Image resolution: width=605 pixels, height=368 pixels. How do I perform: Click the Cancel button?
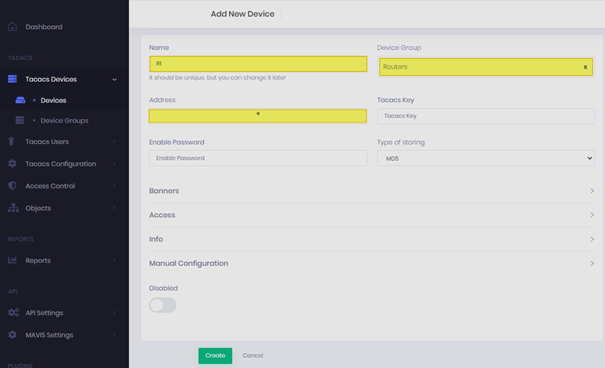point(253,356)
